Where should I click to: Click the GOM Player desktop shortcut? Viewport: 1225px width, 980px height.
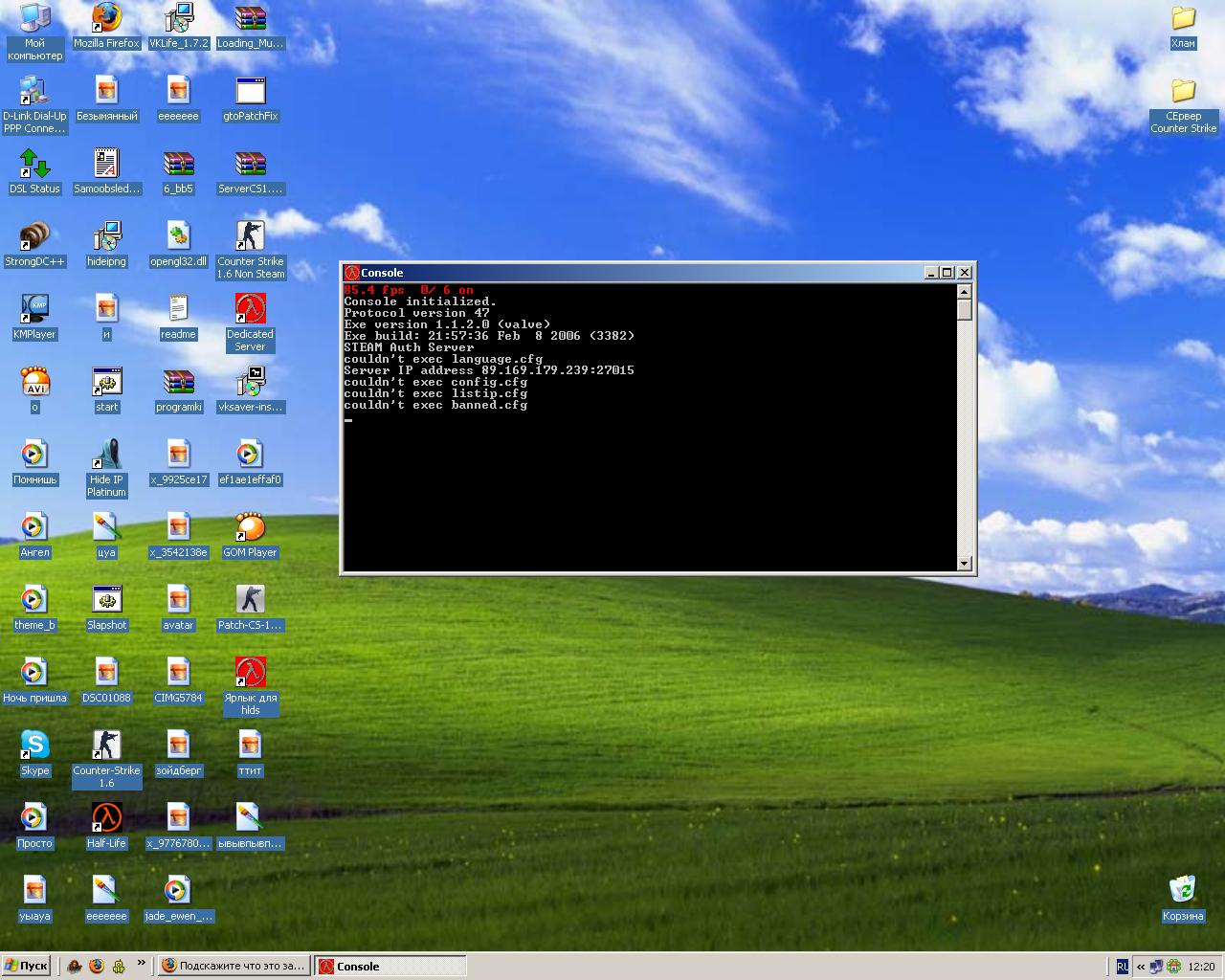click(250, 535)
